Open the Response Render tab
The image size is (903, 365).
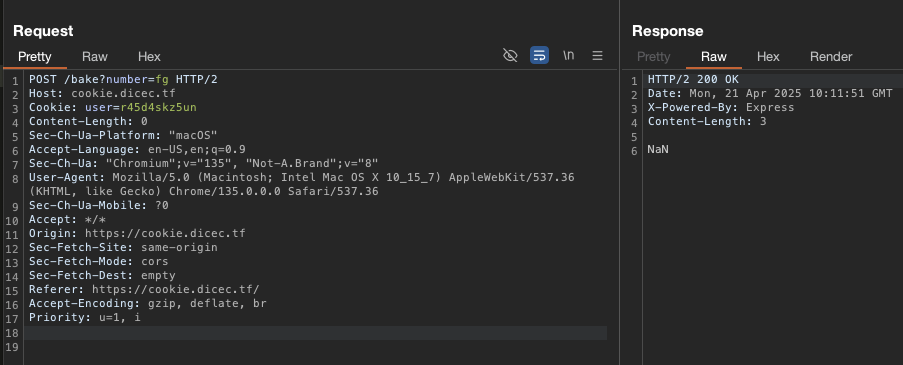831,56
